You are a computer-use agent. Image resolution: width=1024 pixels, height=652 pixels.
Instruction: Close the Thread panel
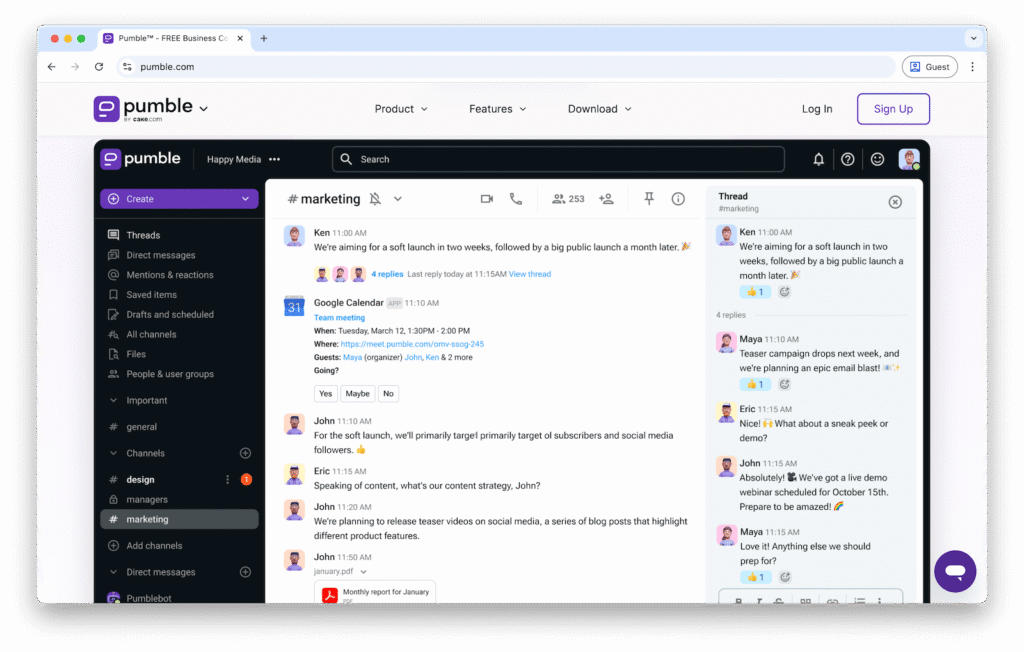coord(895,202)
